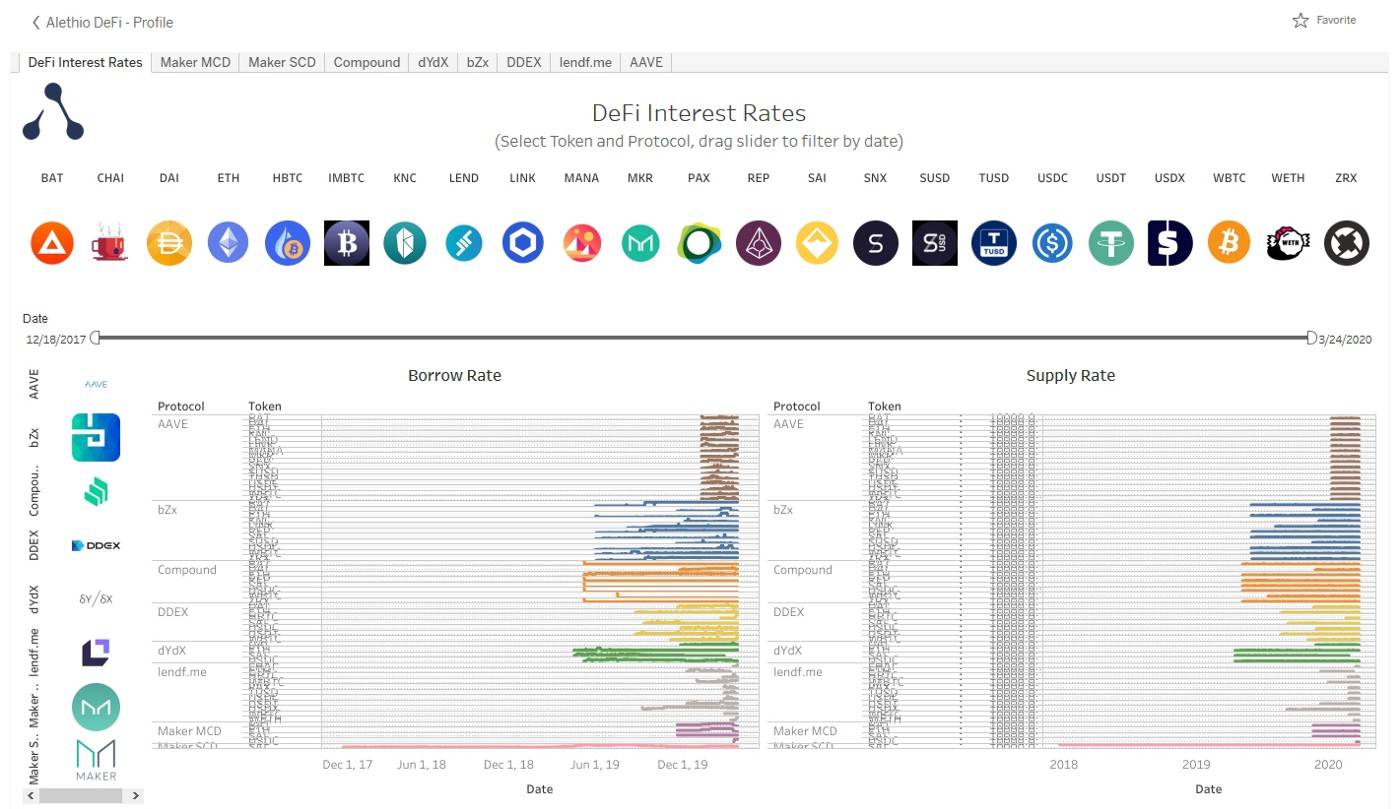Click the sidebar scroll left arrow
The height and width of the screenshot is (809, 1400).
click(x=31, y=796)
